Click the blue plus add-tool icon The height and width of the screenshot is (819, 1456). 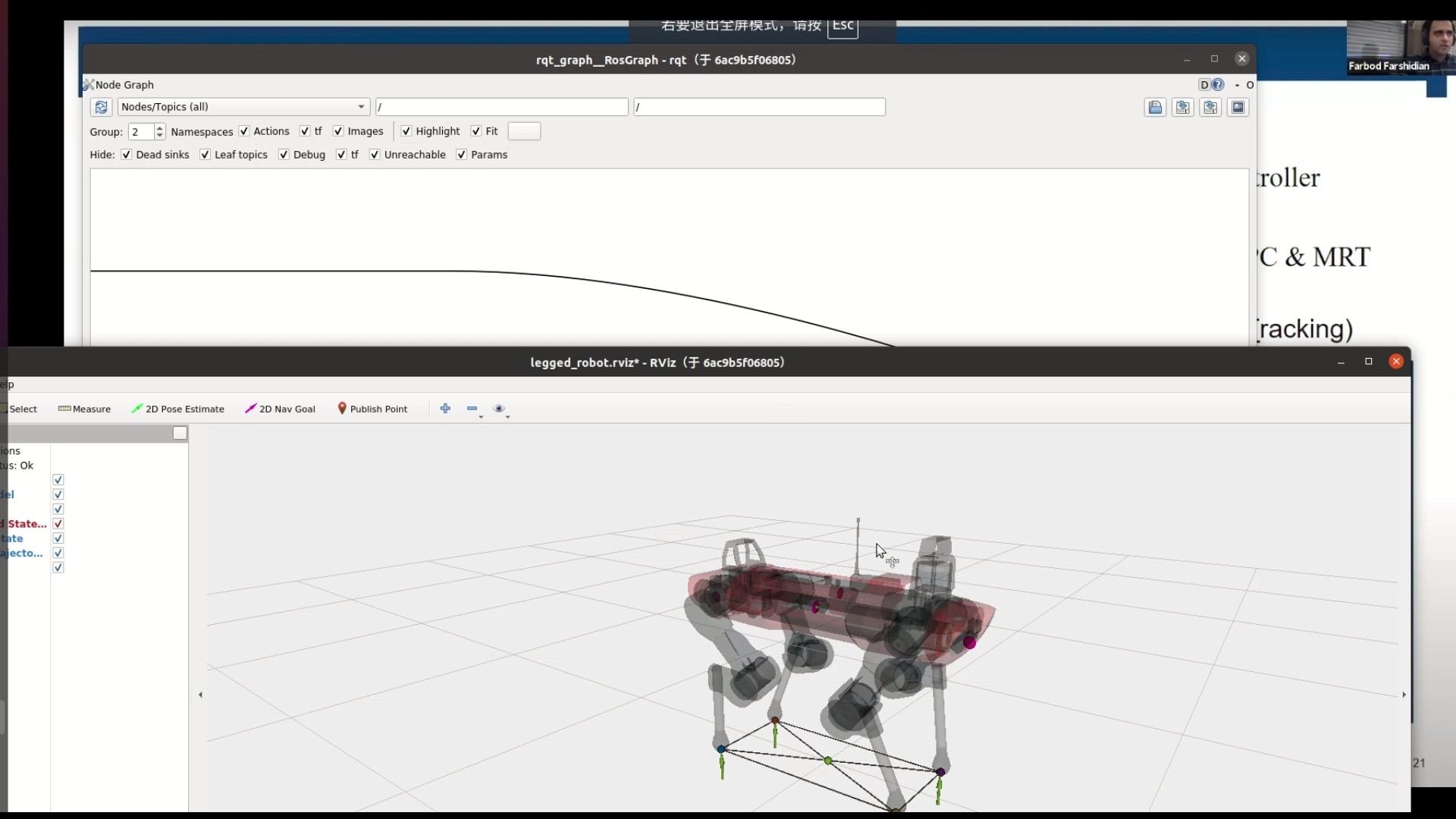pos(445,409)
